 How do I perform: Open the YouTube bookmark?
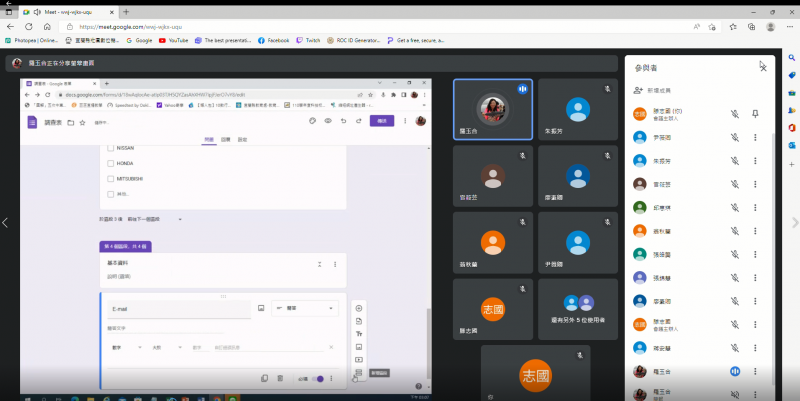(173, 40)
